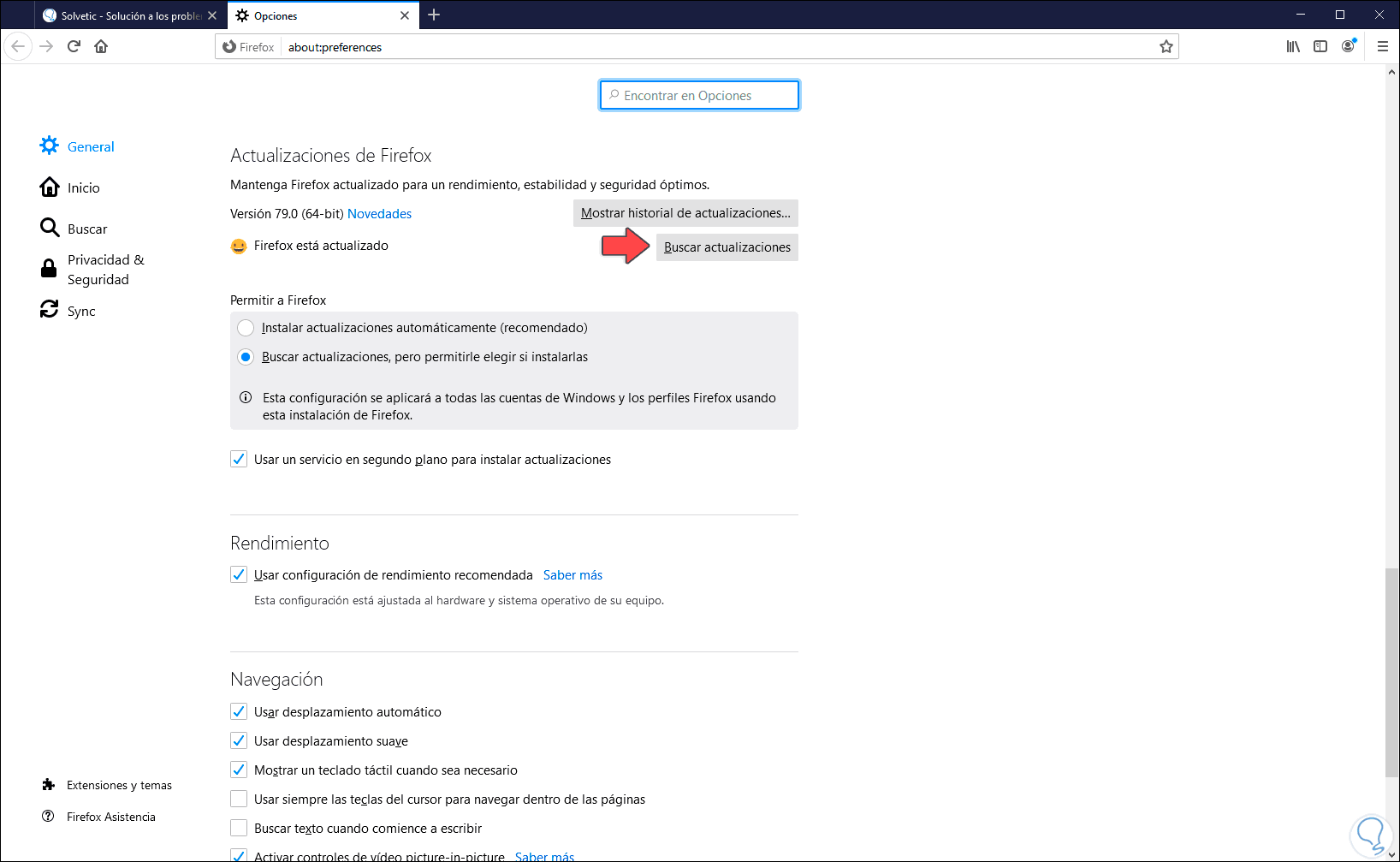Screen dimensions: 1400x862
Task: Open the Inicio settings category
Action: point(70,187)
